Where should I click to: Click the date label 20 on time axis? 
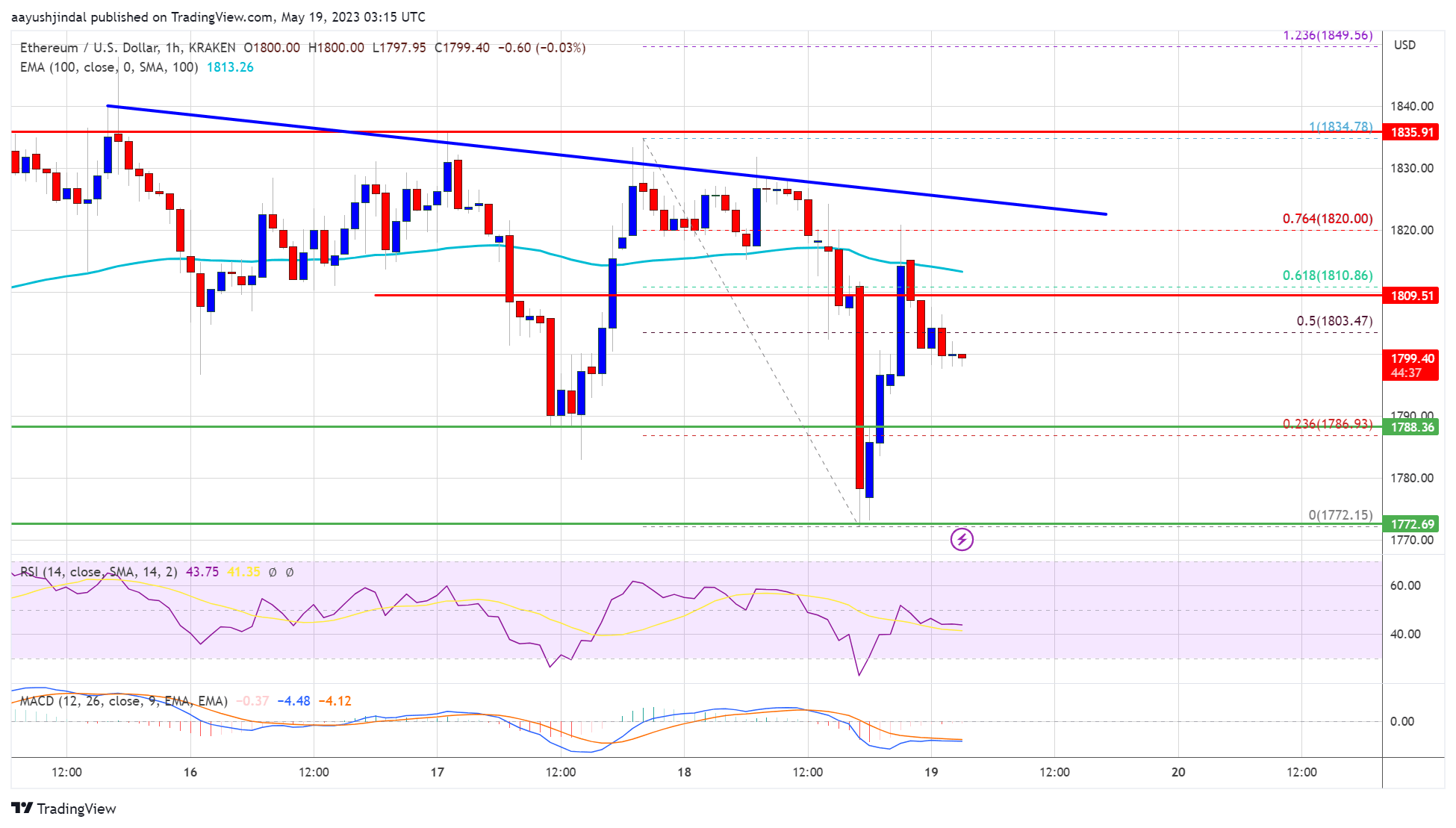1178,772
